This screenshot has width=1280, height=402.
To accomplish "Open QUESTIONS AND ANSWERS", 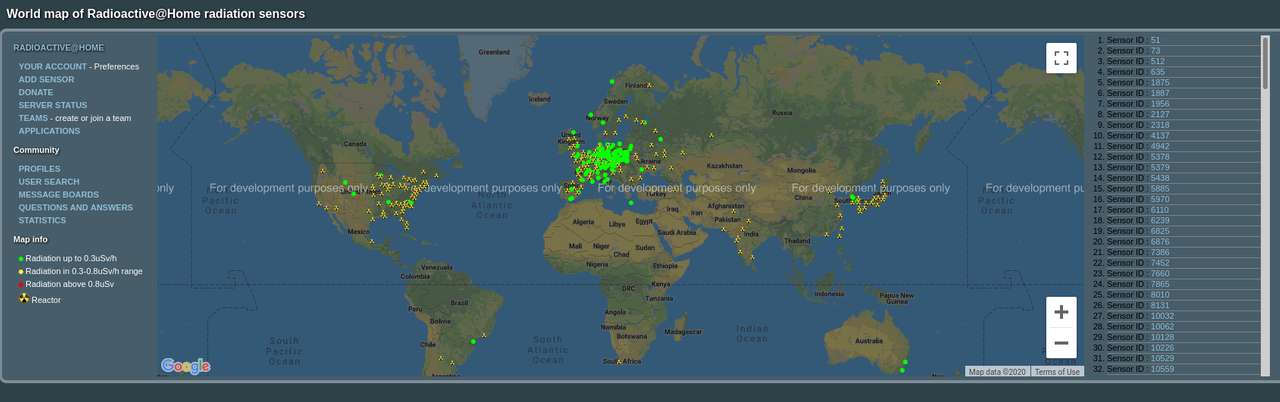I will pyautogui.click(x=76, y=208).
